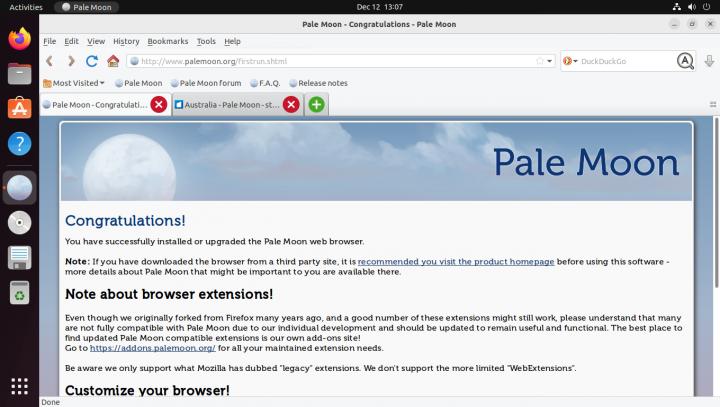
Task: Open the URL bar history dropdown
Action: tap(550, 61)
